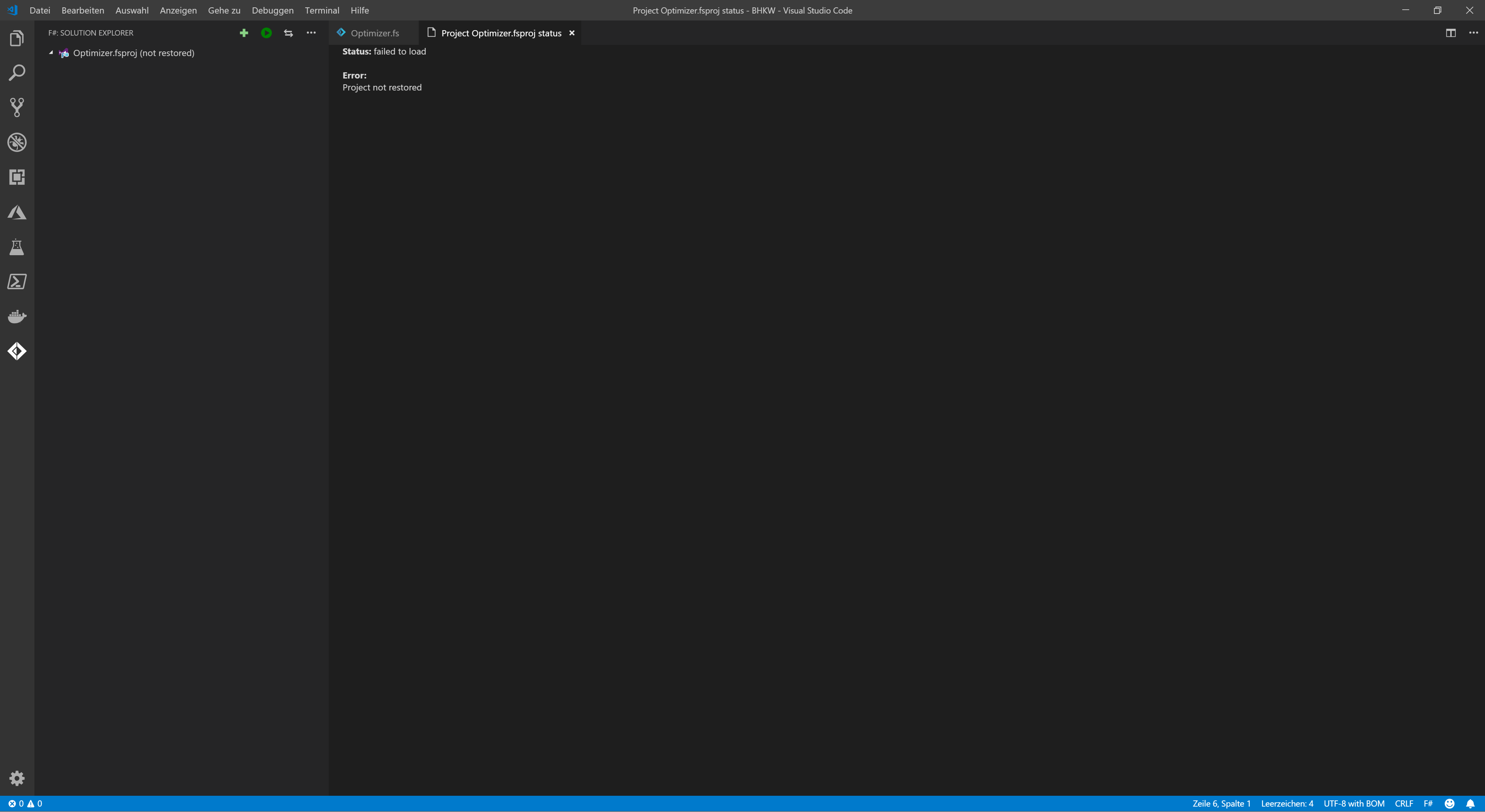
Task: Open the editor layout split icon top right
Action: pyautogui.click(x=1451, y=33)
